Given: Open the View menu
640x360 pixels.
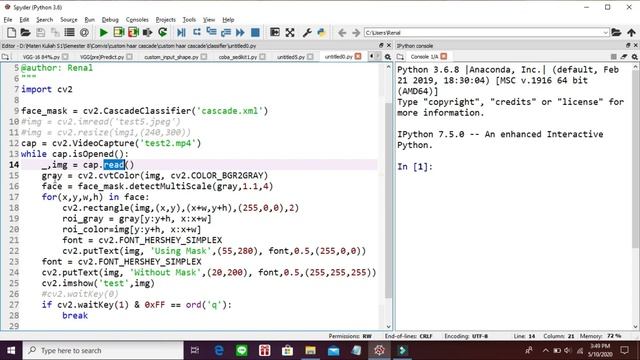Looking at the screenshot, I should coord(209,20).
